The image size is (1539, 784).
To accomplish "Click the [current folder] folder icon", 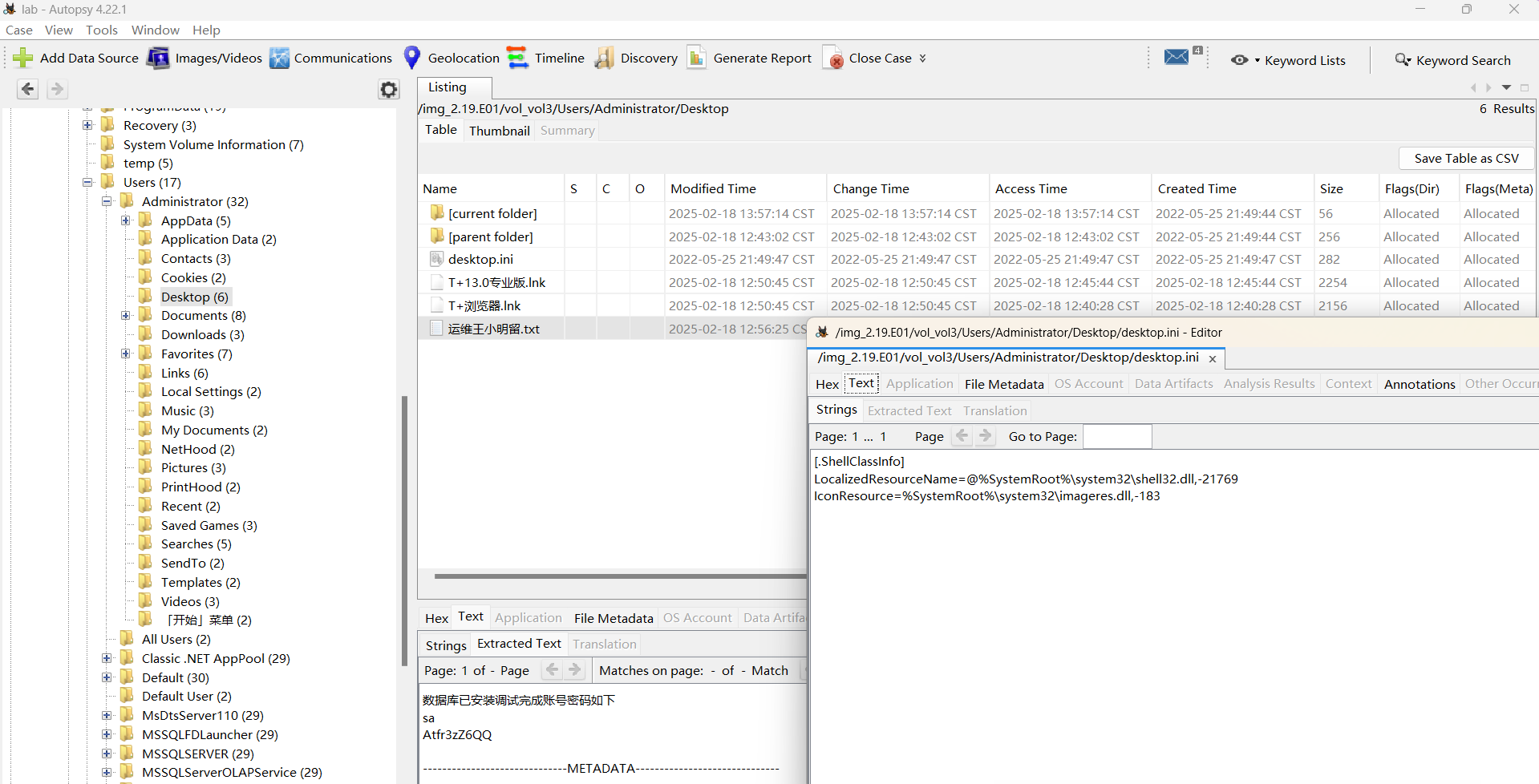I will click(437, 212).
